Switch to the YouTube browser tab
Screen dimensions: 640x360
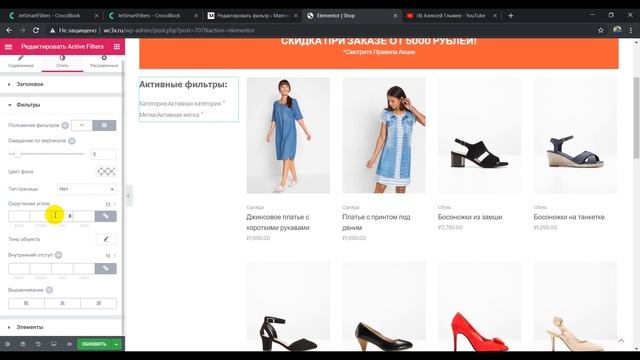[450, 16]
